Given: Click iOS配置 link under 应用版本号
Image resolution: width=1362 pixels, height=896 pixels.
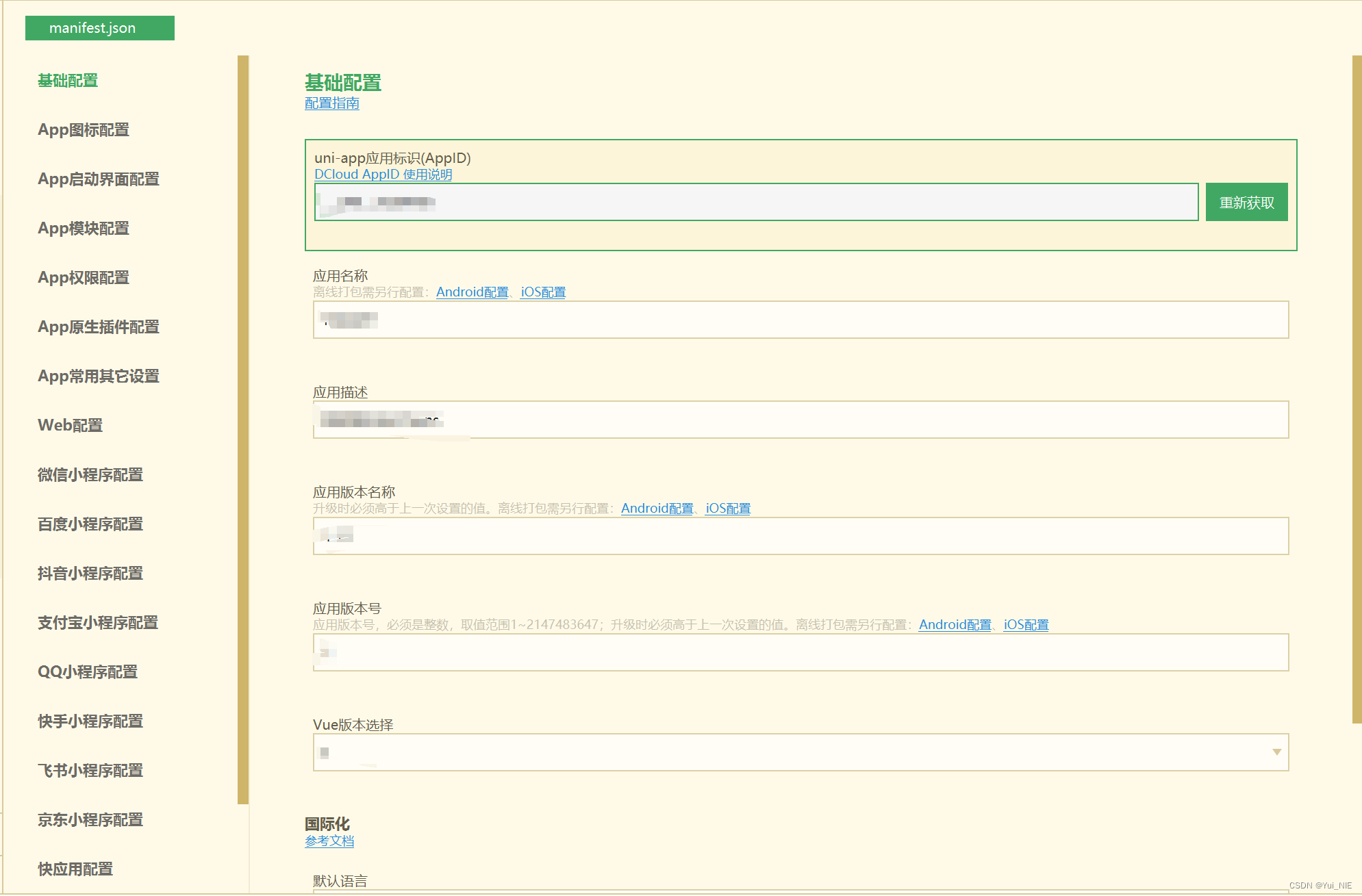Looking at the screenshot, I should tap(1026, 625).
